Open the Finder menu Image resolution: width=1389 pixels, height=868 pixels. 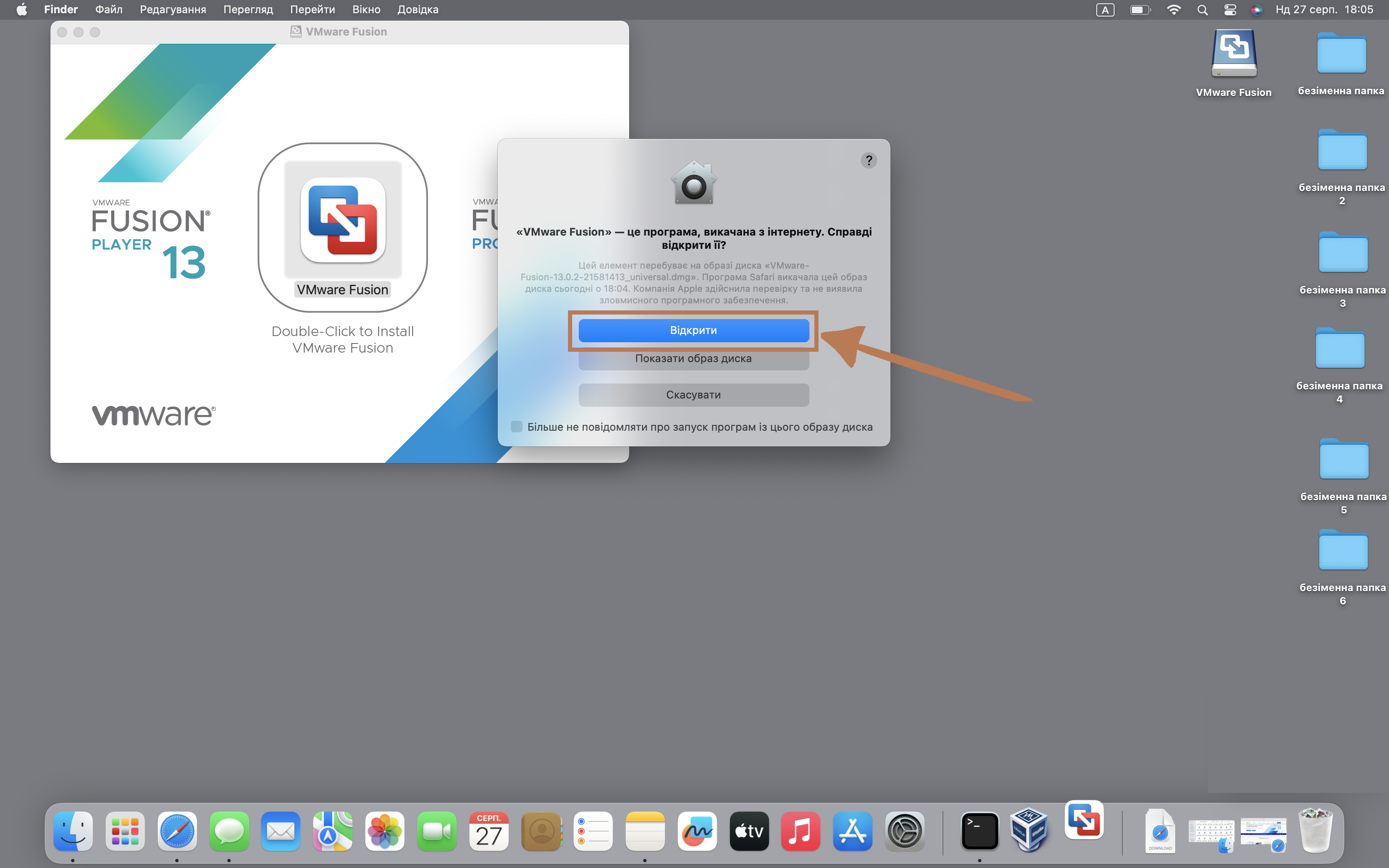[61, 10]
